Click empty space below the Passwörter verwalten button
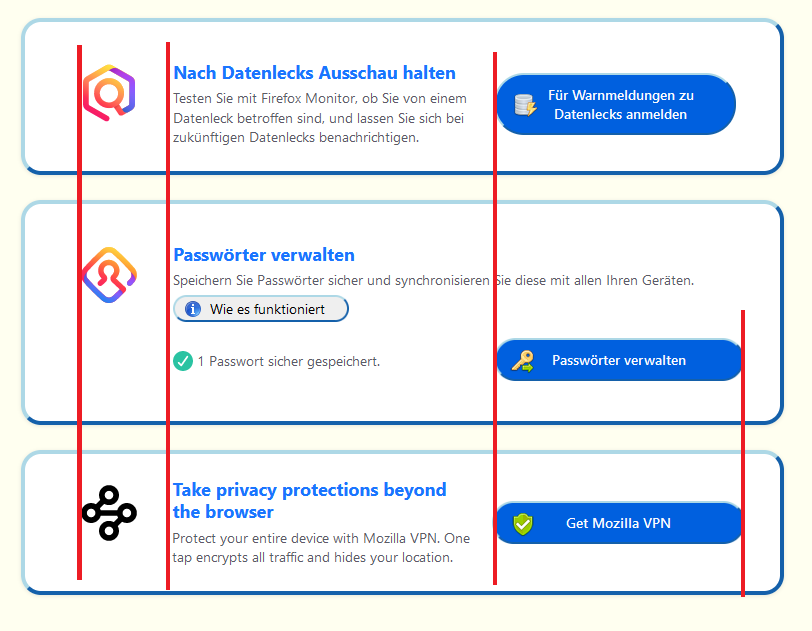The height and width of the screenshot is (631, 812). point(618,400)
